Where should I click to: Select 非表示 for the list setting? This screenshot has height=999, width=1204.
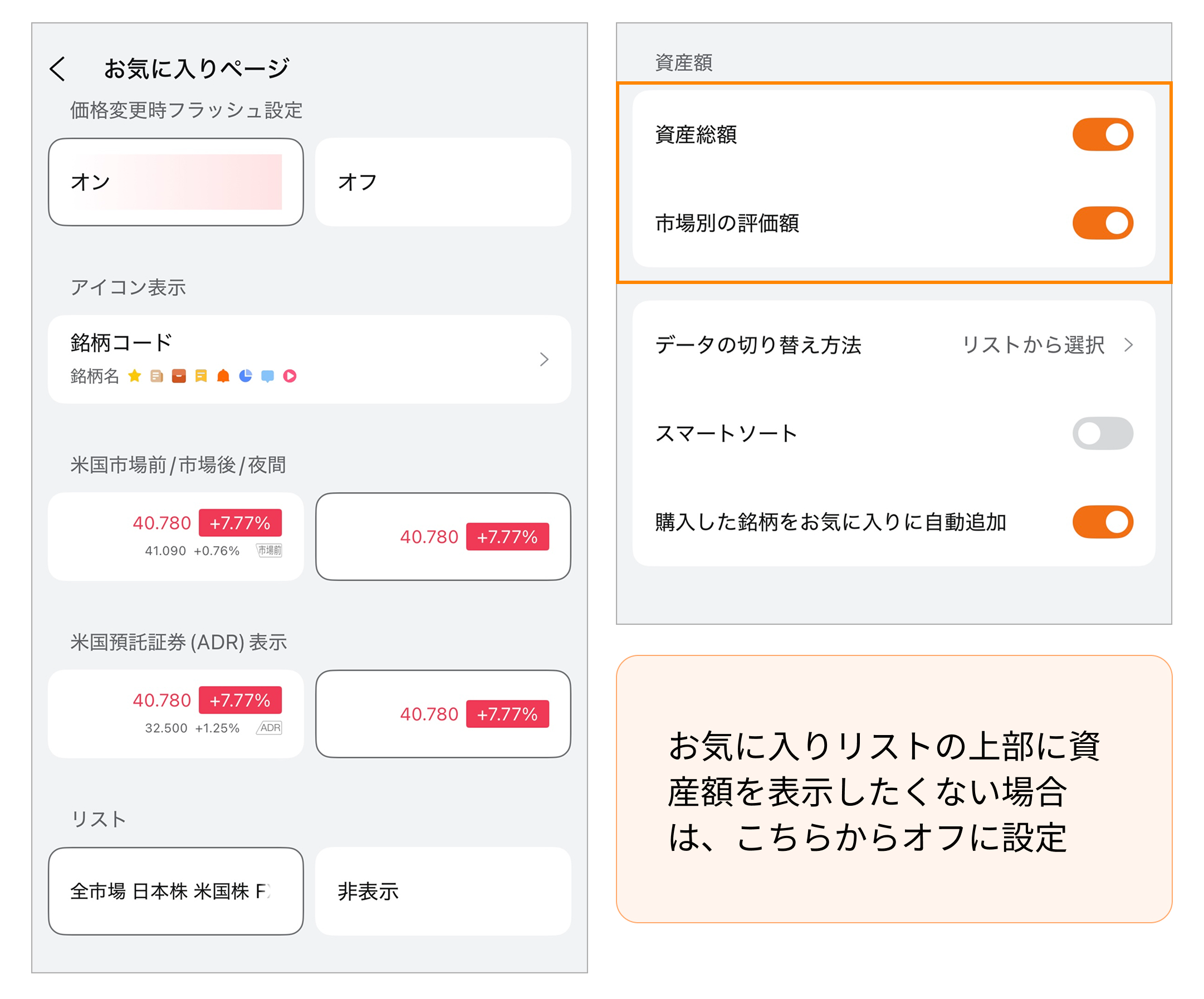click(x=443, y=891)
